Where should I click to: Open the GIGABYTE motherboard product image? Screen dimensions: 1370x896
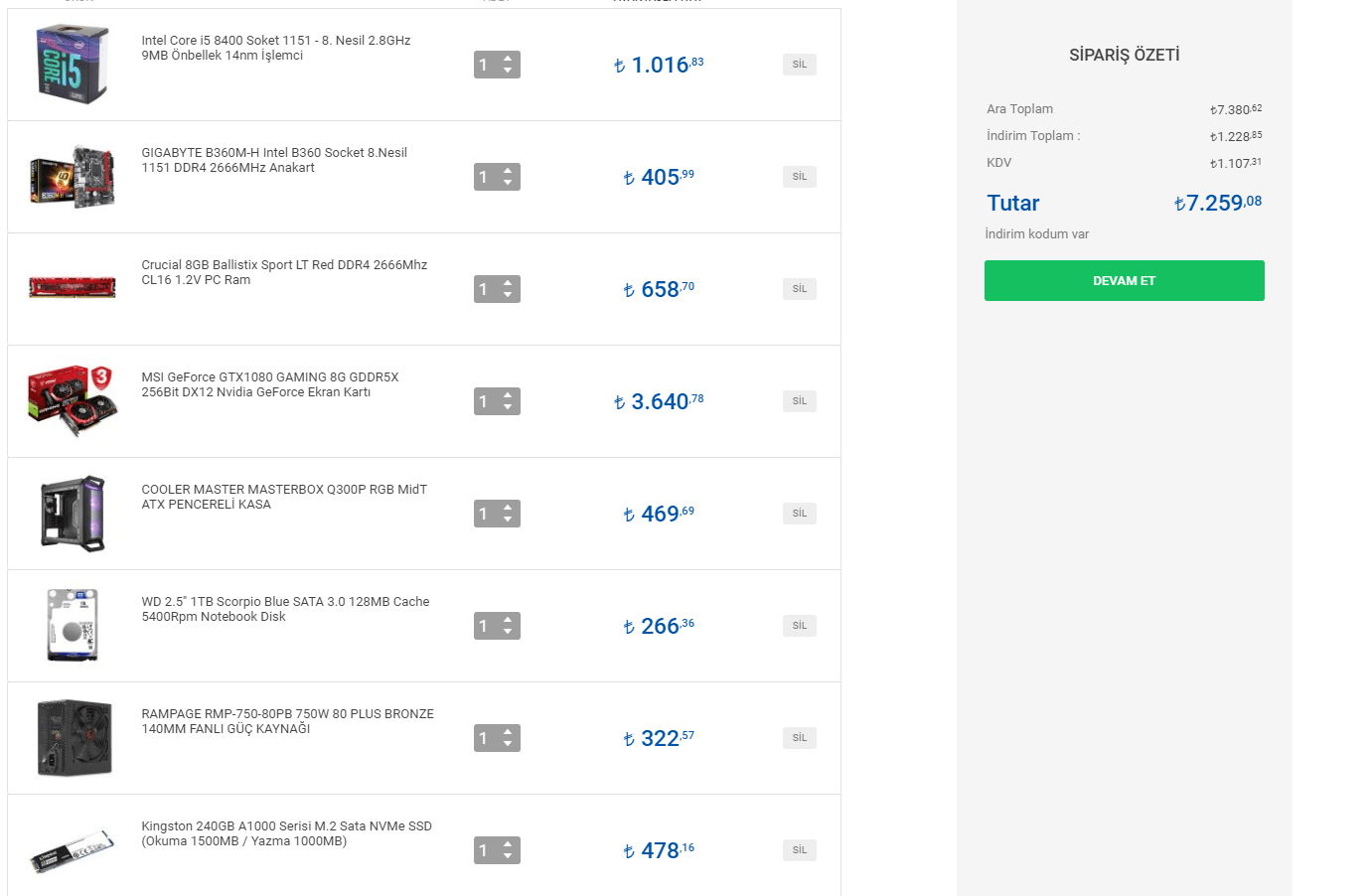72,177
